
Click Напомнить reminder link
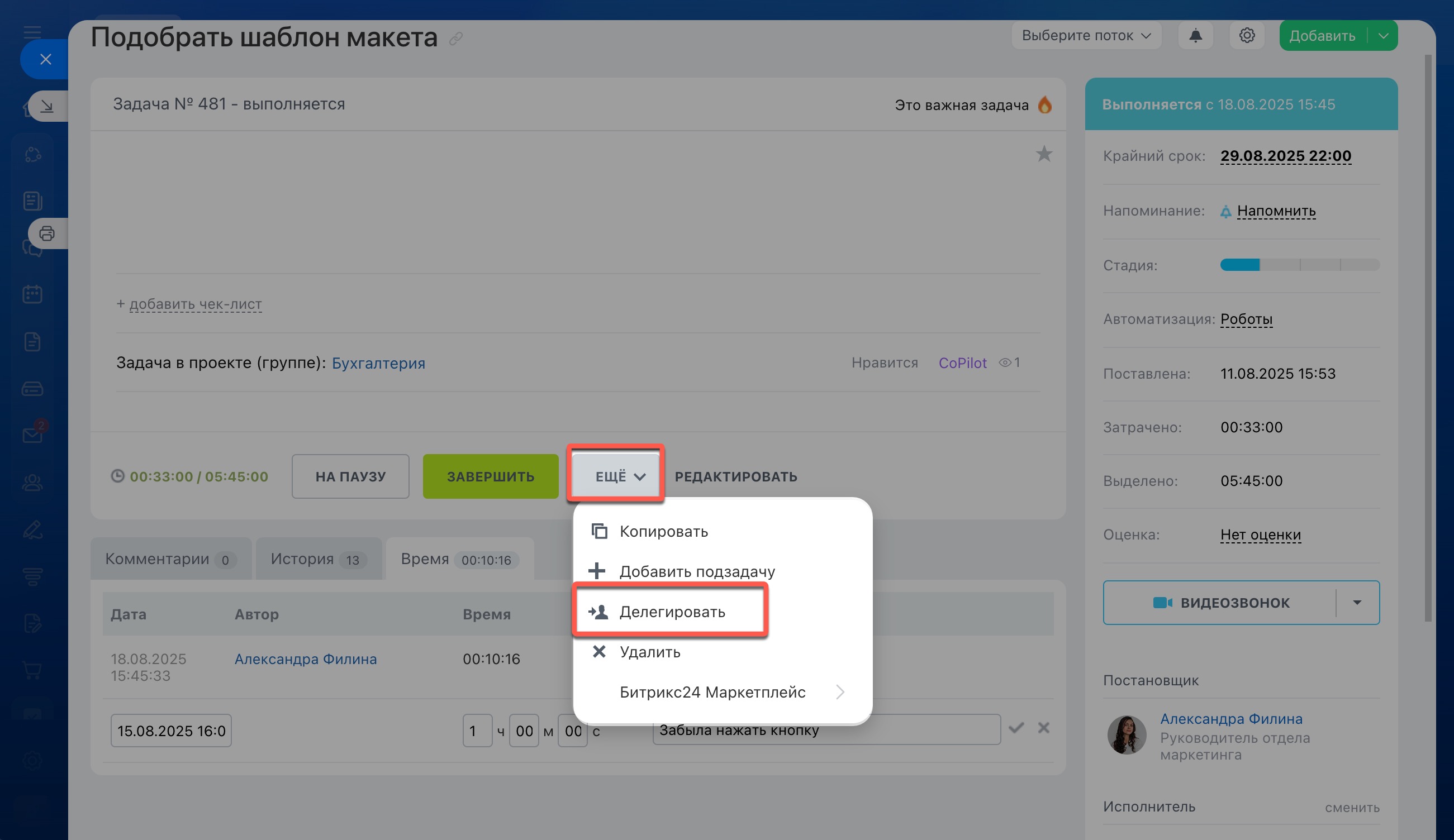pyautogui.click(x=1276, y=211)
